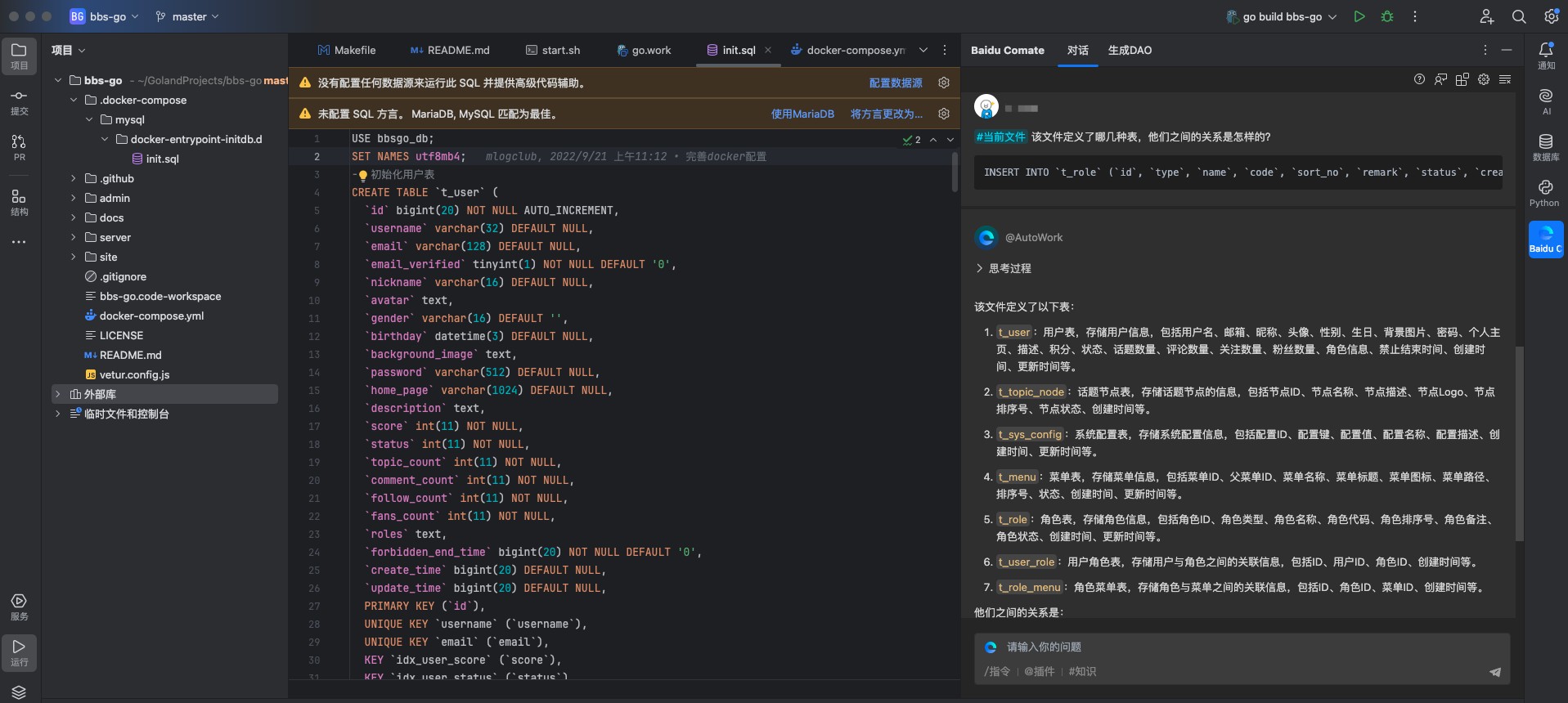
Task: Open Comate panel options (vertical dots)
Action: [1485, 50]
